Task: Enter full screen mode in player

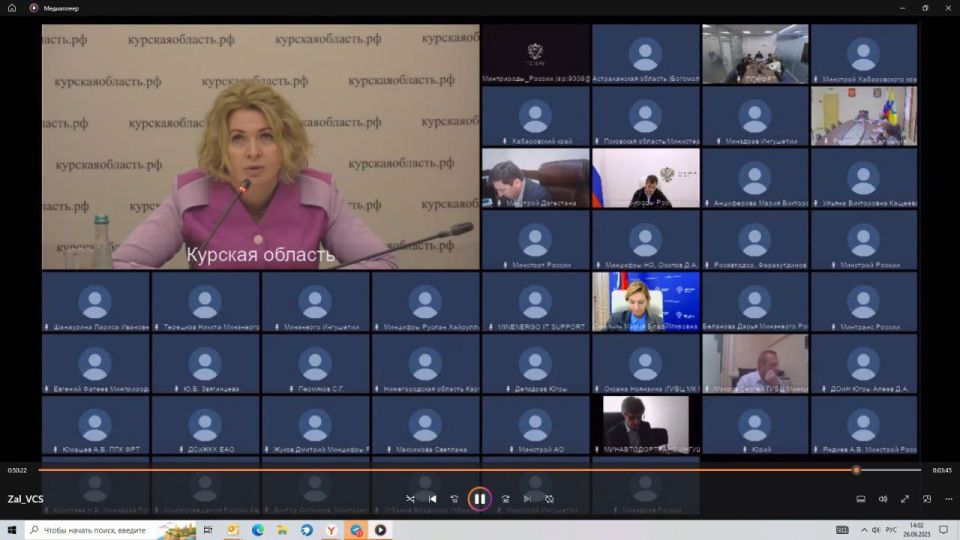Action: tap(905, 499)
